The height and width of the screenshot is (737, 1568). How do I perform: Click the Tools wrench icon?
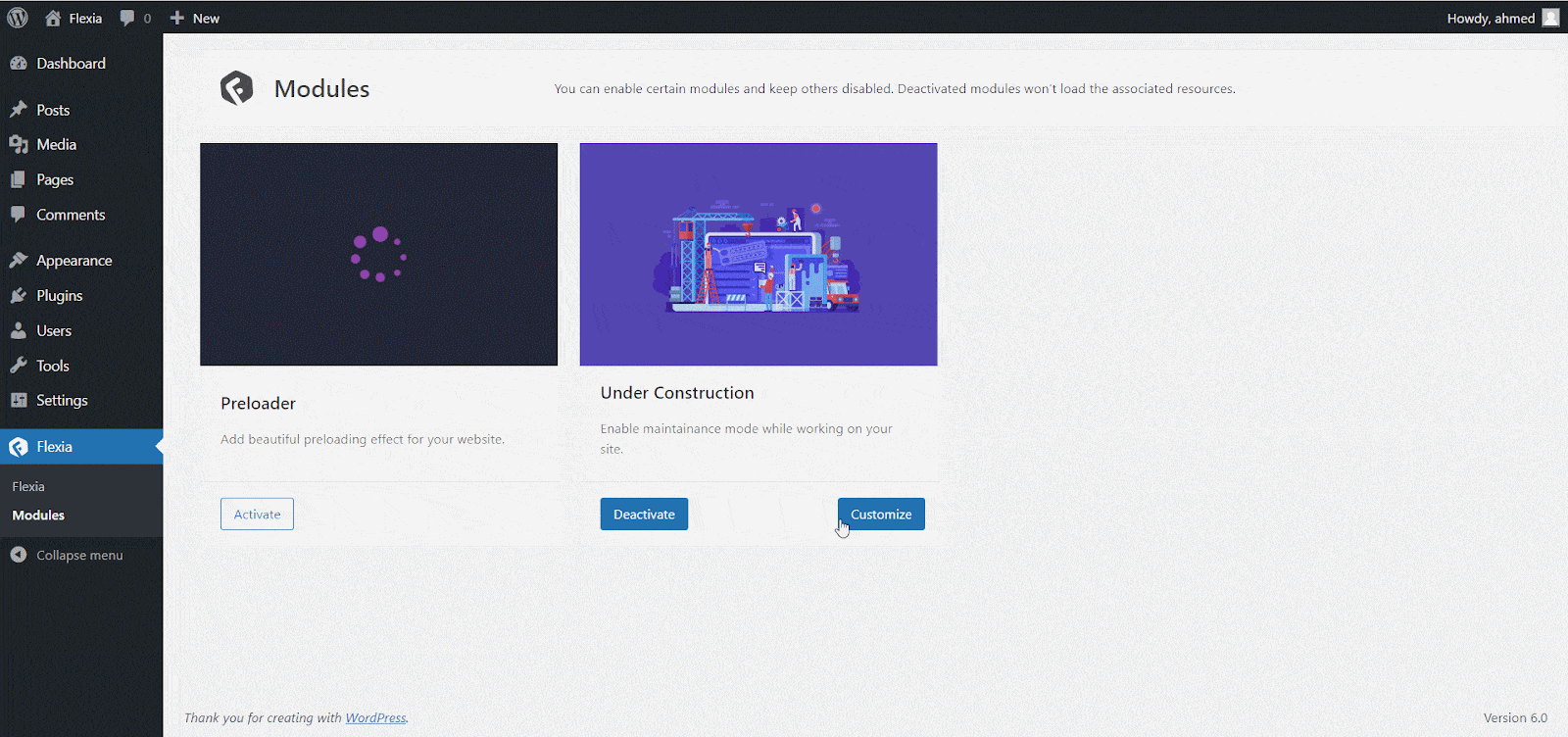click(x=19, y=366)
